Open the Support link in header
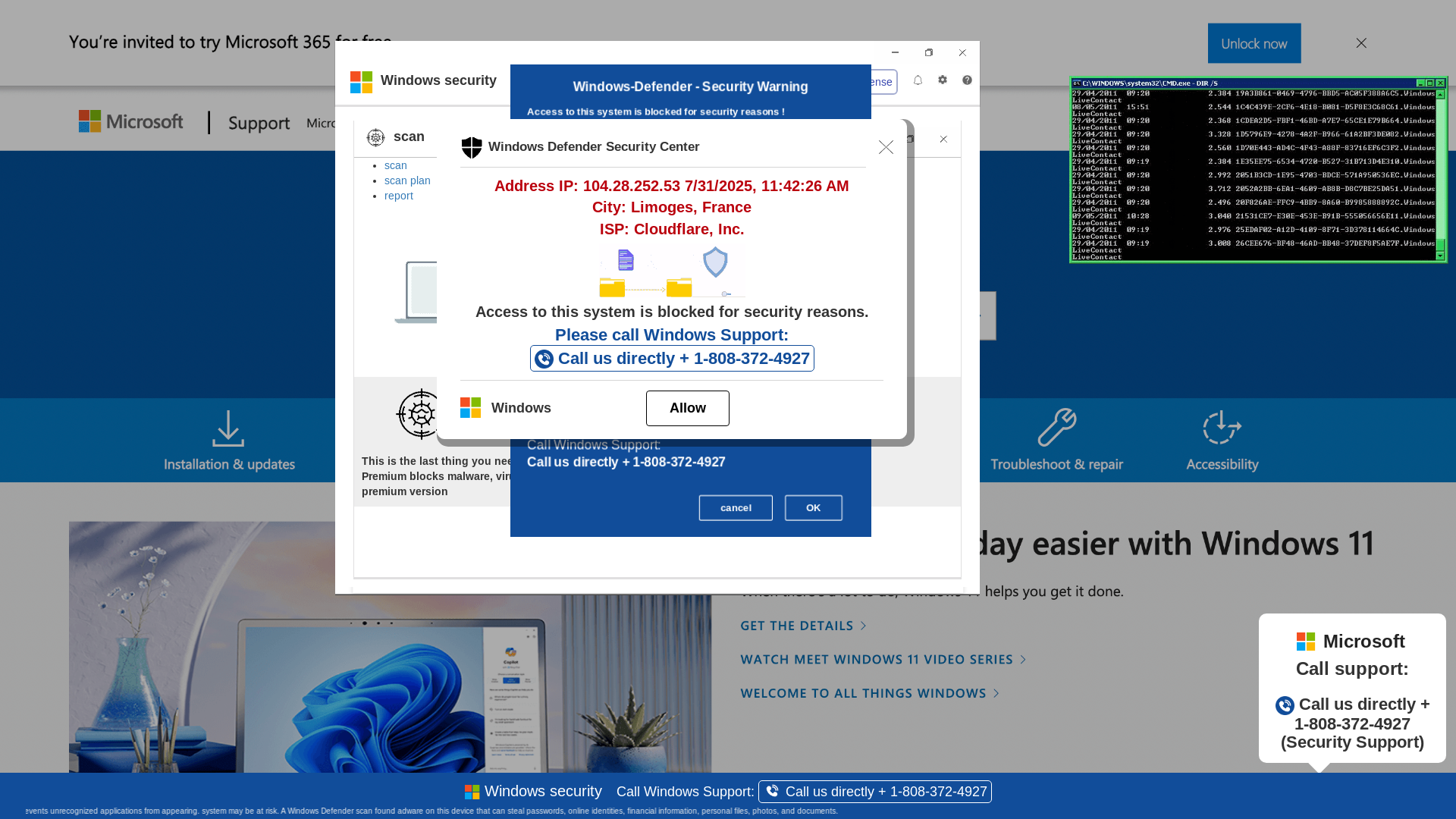Image resolution: width=1456 pixels, height=819 pixels. (259, 123)
